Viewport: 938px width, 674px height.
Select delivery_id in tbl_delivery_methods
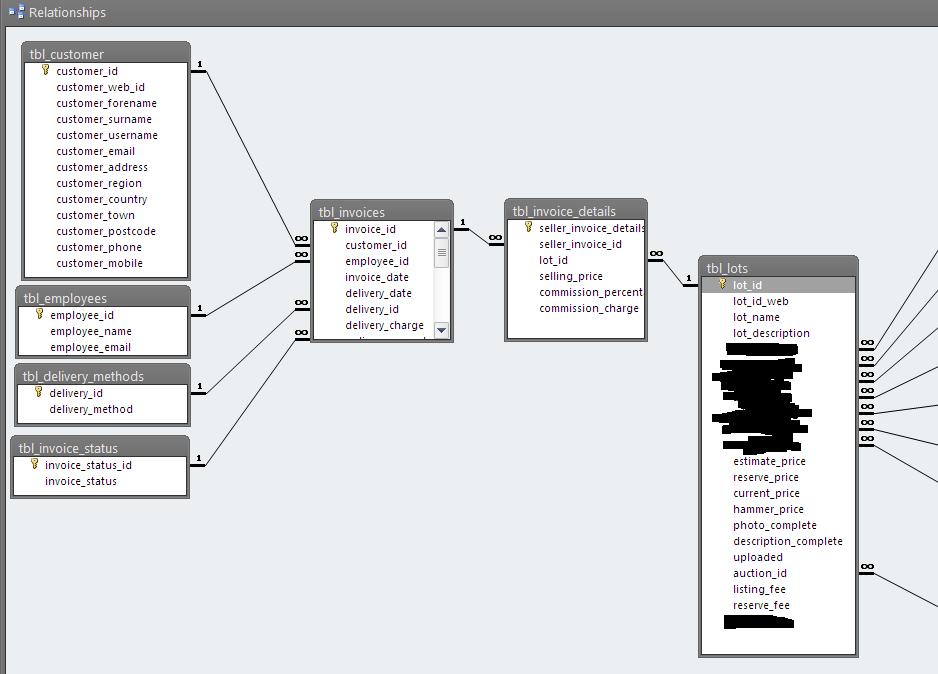coord(76,393)
